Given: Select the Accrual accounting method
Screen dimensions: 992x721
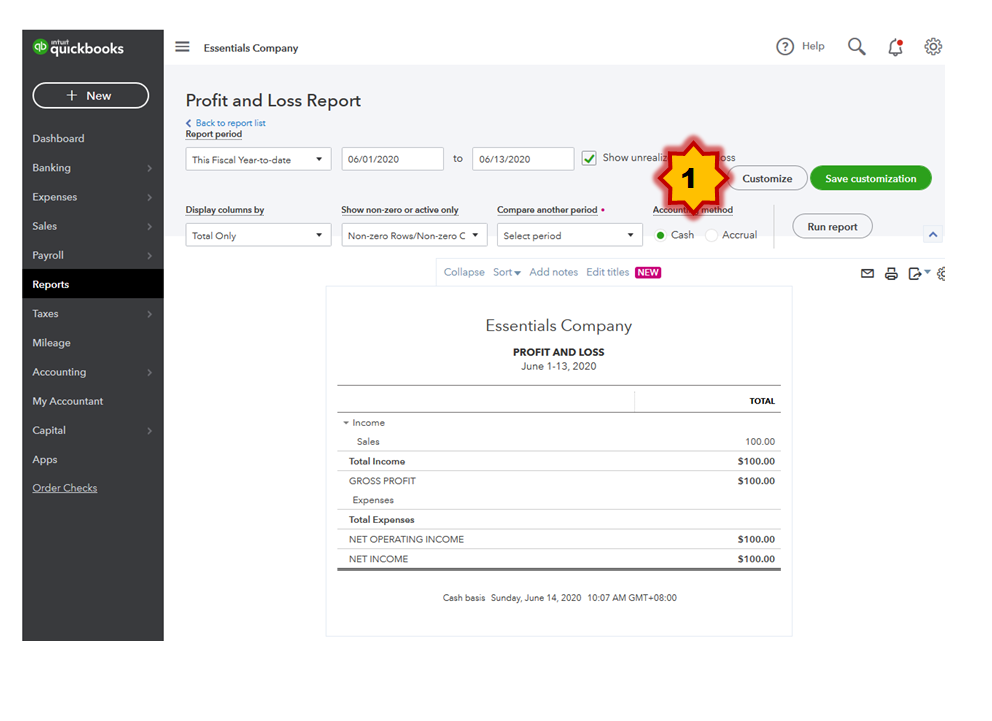Looking at the screenshot, I should coord(712,235).
